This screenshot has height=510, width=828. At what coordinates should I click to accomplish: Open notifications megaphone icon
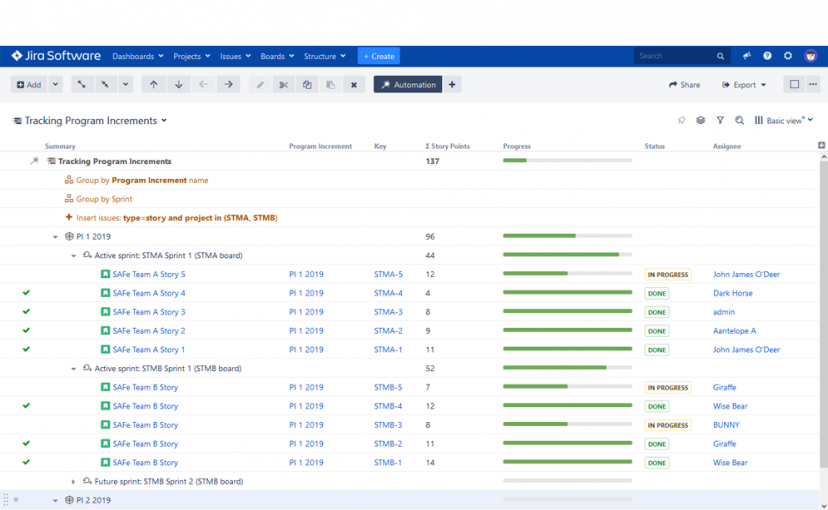(747, 56)
